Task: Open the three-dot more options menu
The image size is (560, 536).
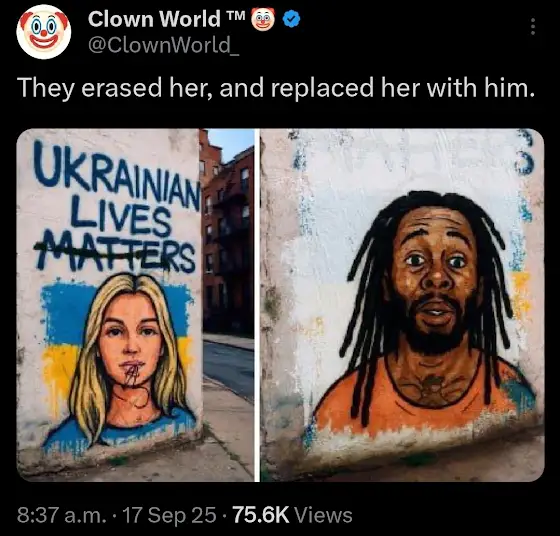Action: click(532, 27)
